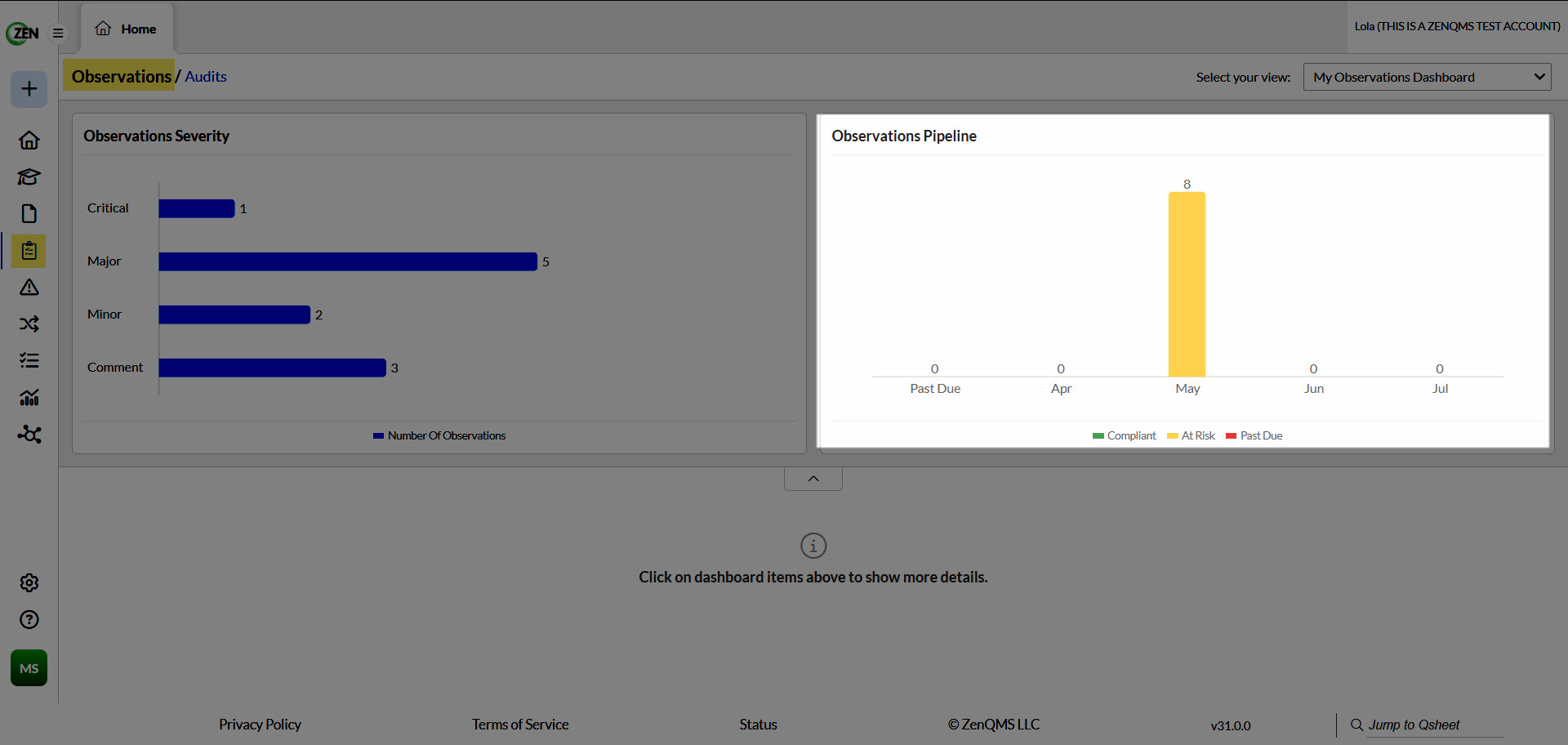Open the Reports chart icon in sidebar

[x=29, y=398]
